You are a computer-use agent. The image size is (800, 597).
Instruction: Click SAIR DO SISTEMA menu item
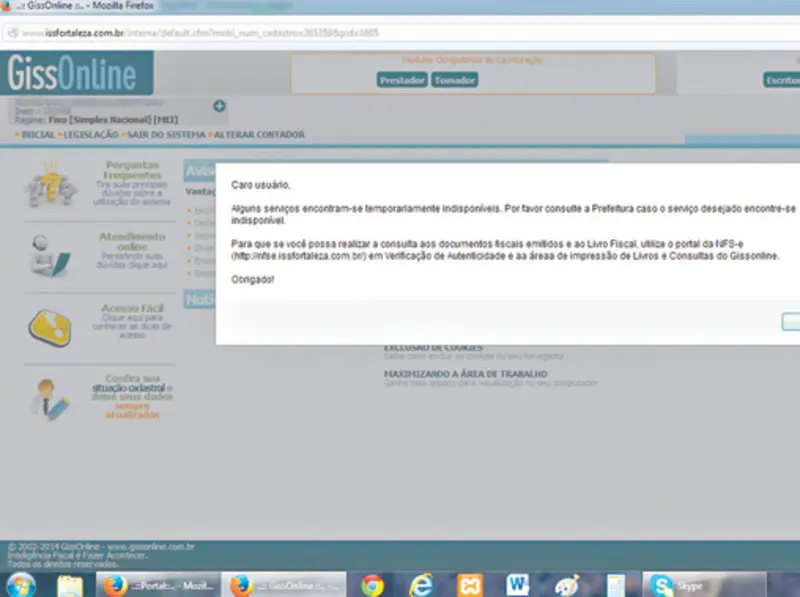tap(165, 134)
